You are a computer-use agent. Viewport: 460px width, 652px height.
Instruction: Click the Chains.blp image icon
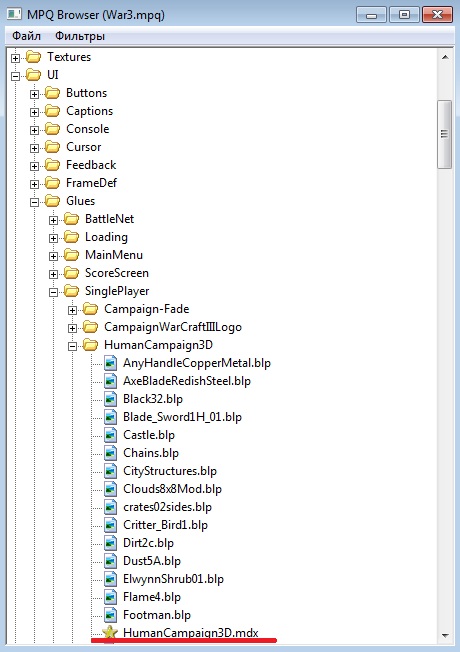tap(110, 453)
